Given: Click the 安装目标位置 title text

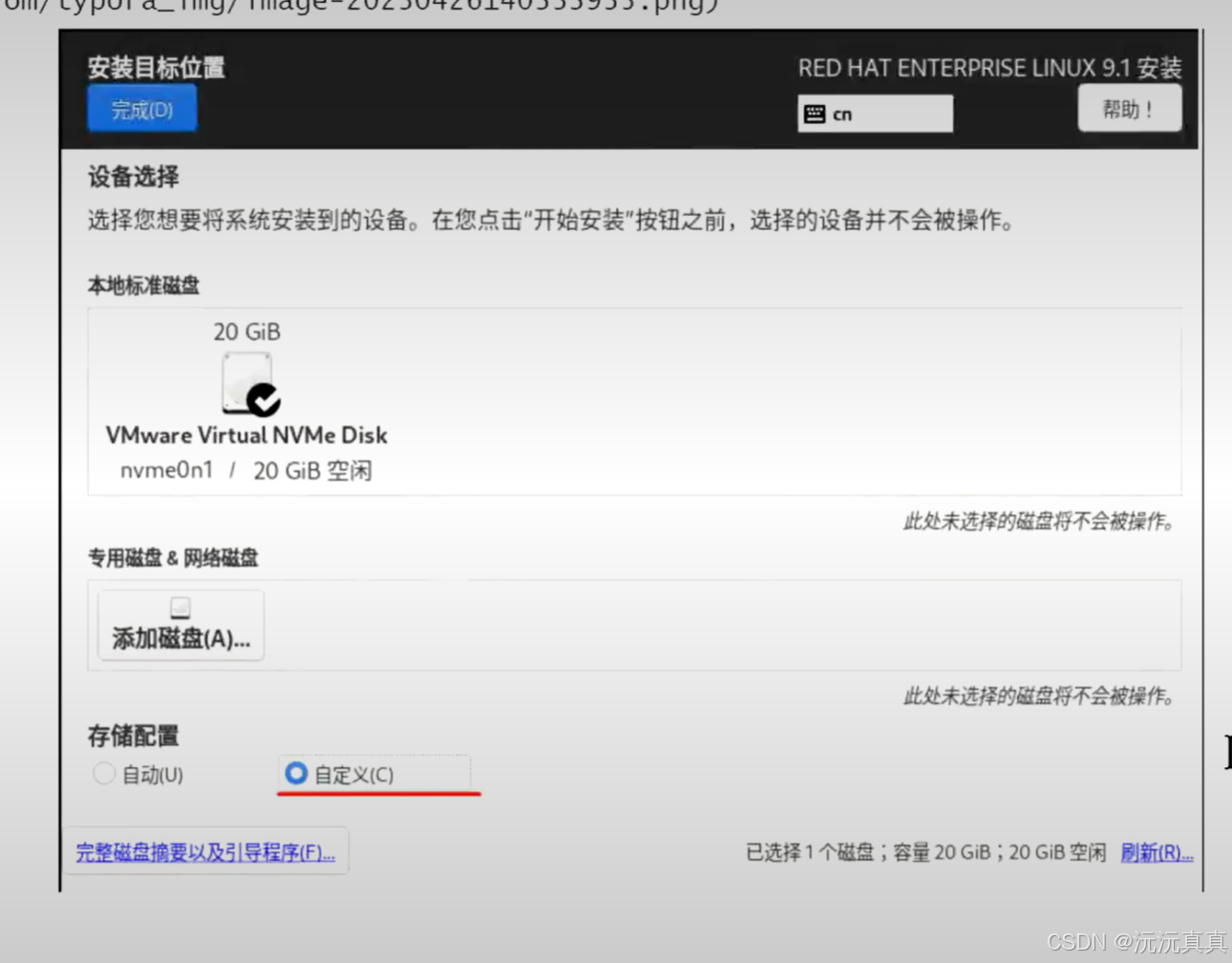Looking at the screenshot, I should [x=157, y=67].
